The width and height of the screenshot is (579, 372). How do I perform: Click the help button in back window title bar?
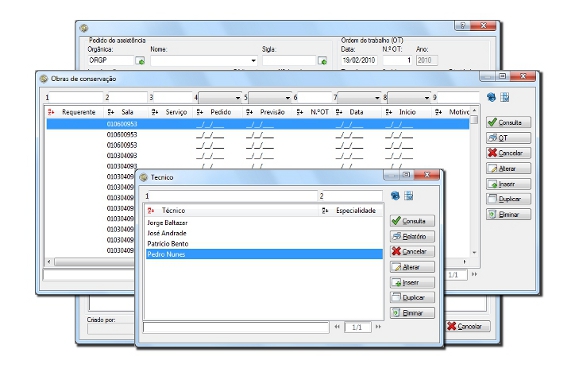click(x=462, y=25)
